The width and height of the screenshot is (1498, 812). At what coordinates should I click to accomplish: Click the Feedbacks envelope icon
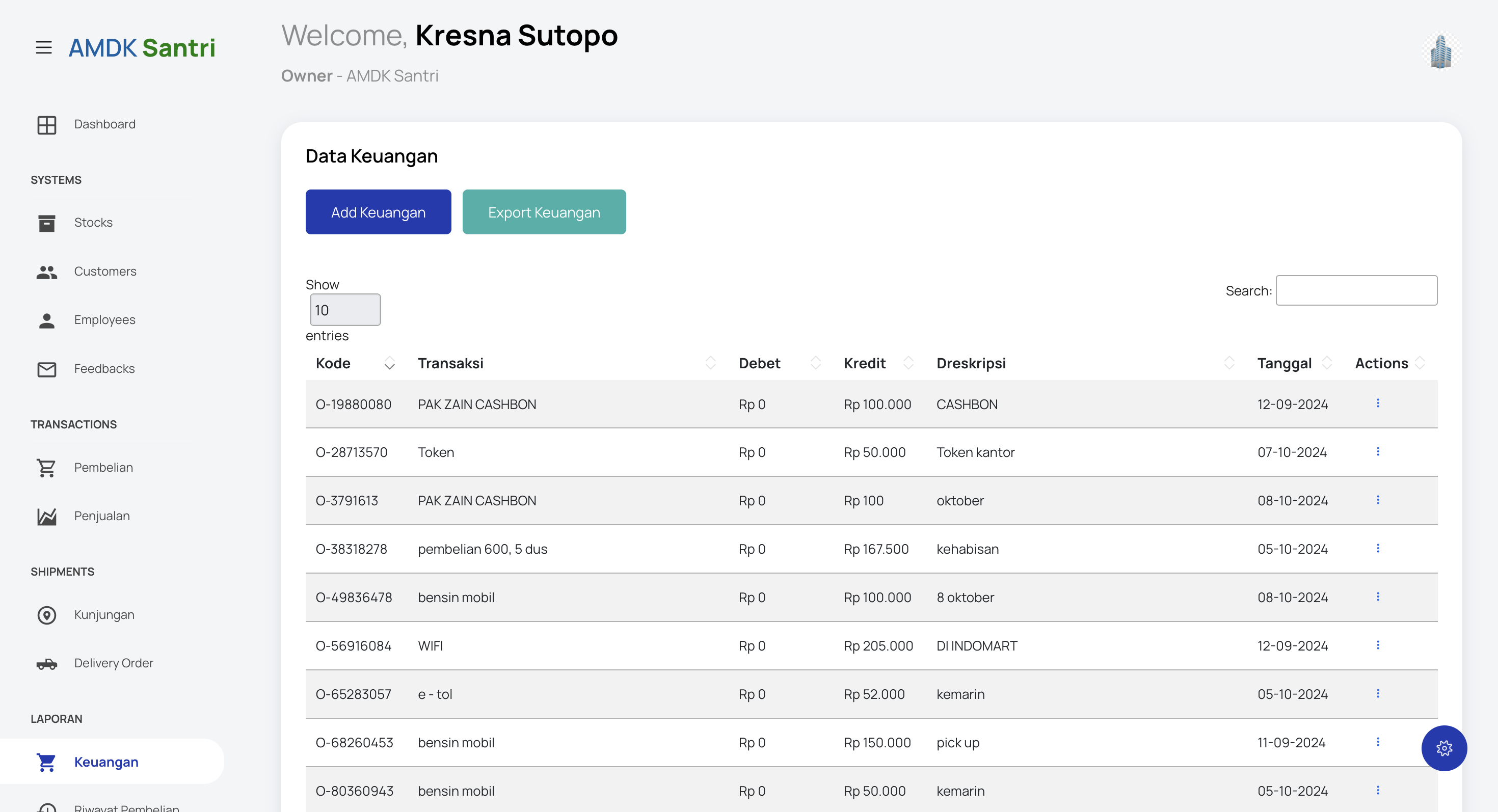point(46,369)
